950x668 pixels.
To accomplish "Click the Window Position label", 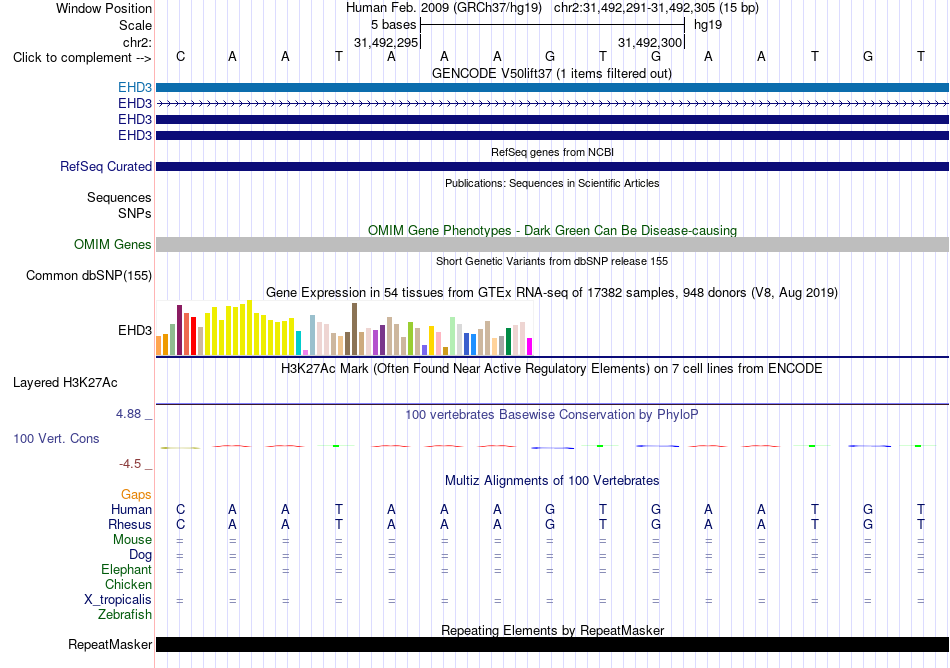I will 104,8.
